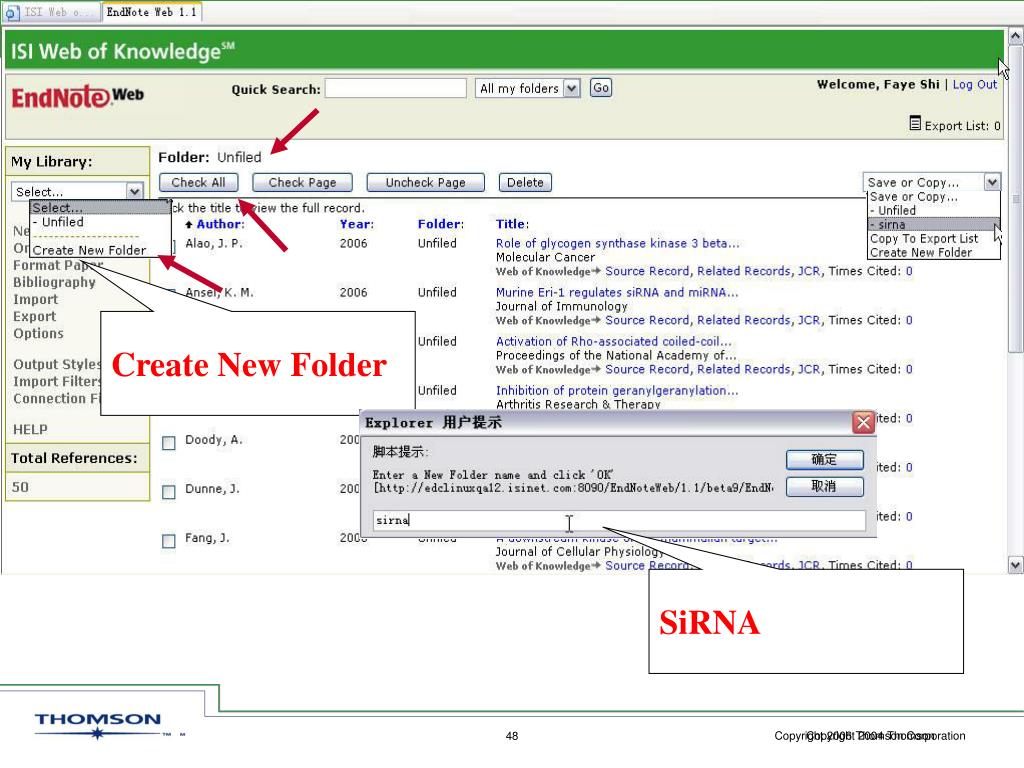Open JCR link for Journal of Immunology article

(809, 320)
